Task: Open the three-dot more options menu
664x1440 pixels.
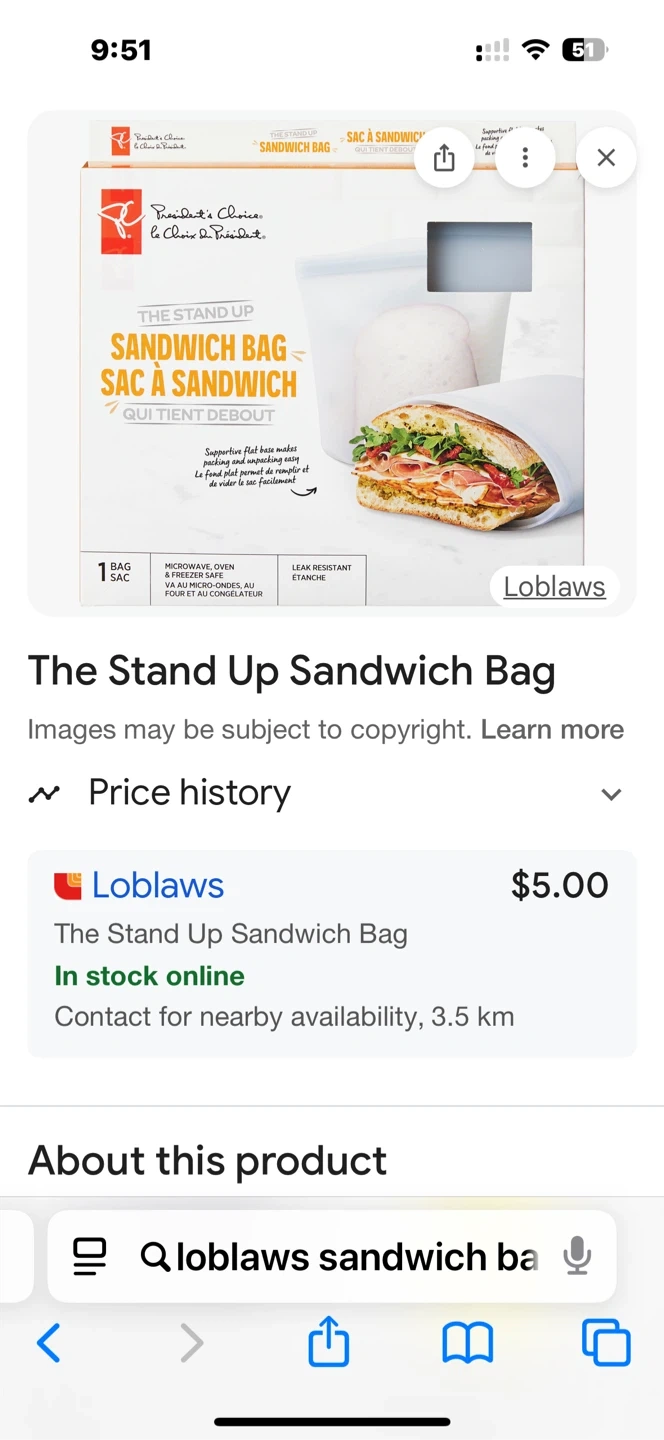Action: 525,158
